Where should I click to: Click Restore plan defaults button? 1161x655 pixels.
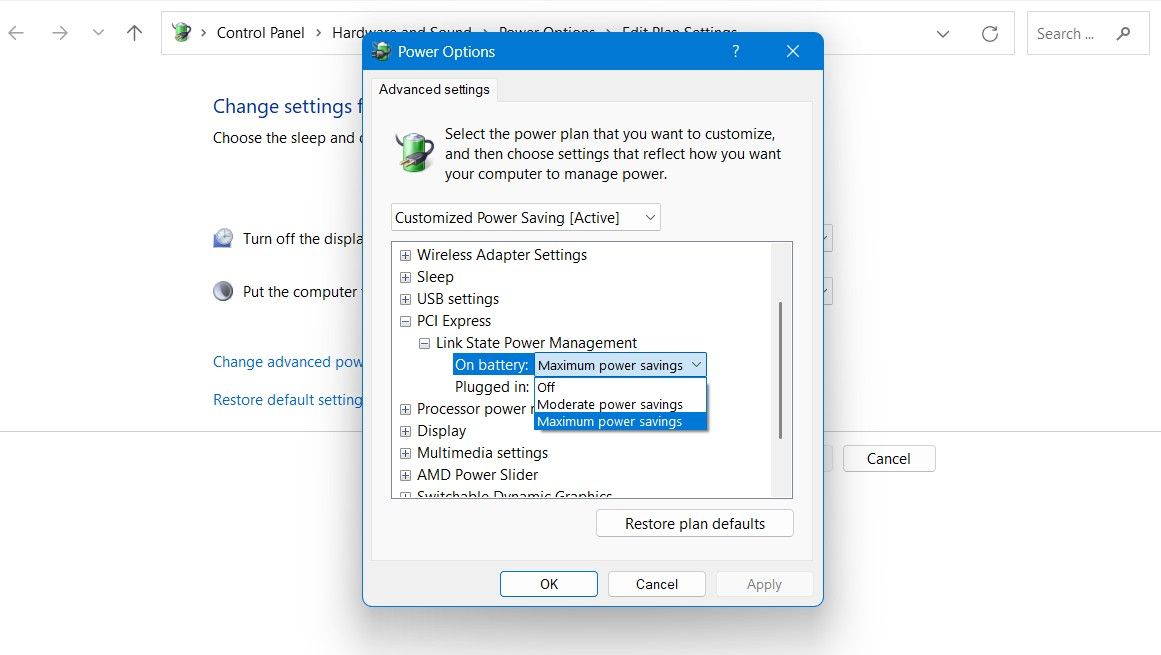(695, 524)
